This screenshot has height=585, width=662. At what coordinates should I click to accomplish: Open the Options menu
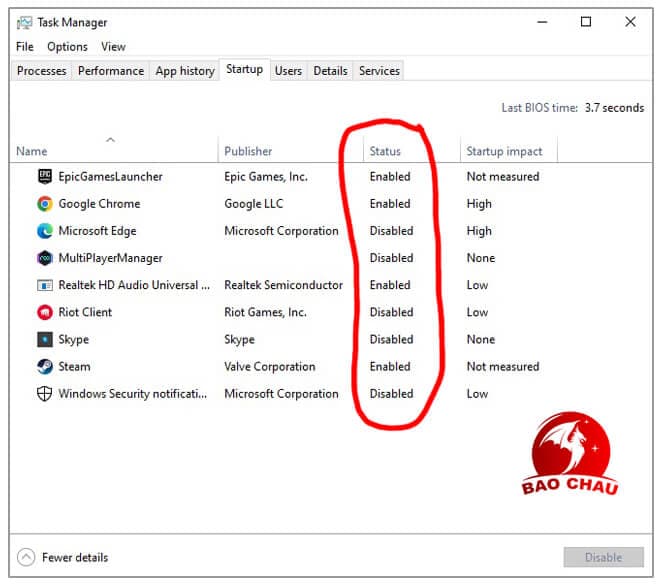(67, 46)
